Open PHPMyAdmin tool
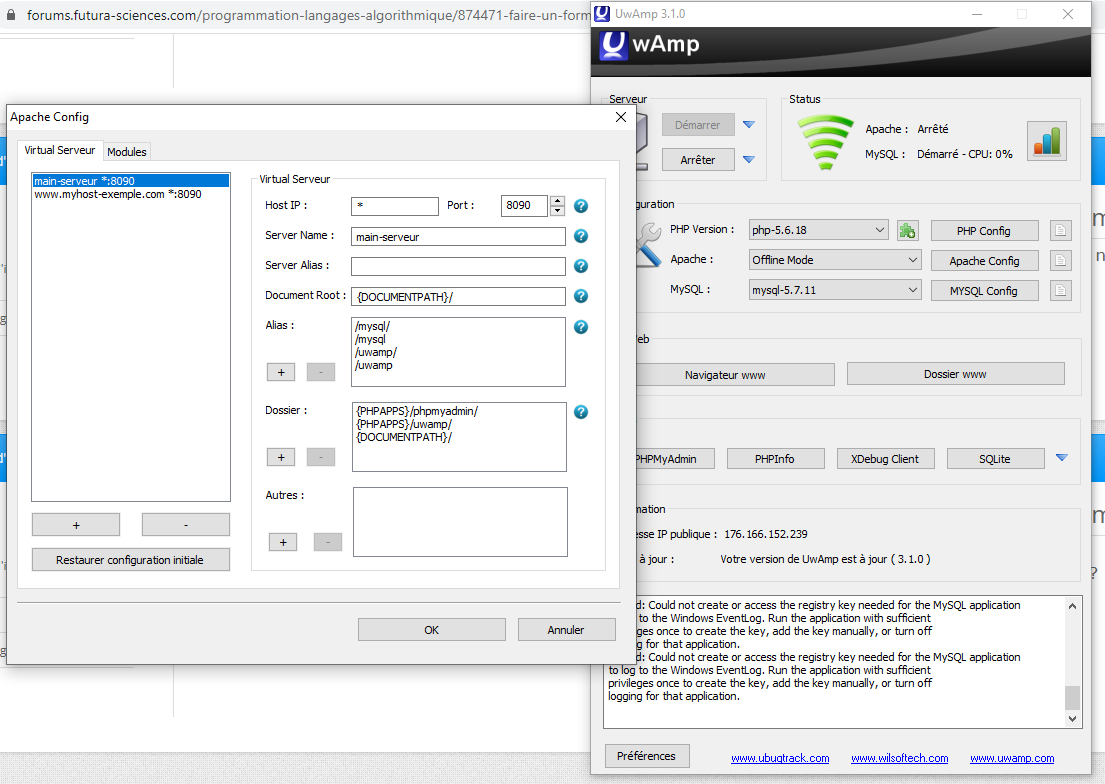The image size is (1105, 784). click(x=674, y=459)
